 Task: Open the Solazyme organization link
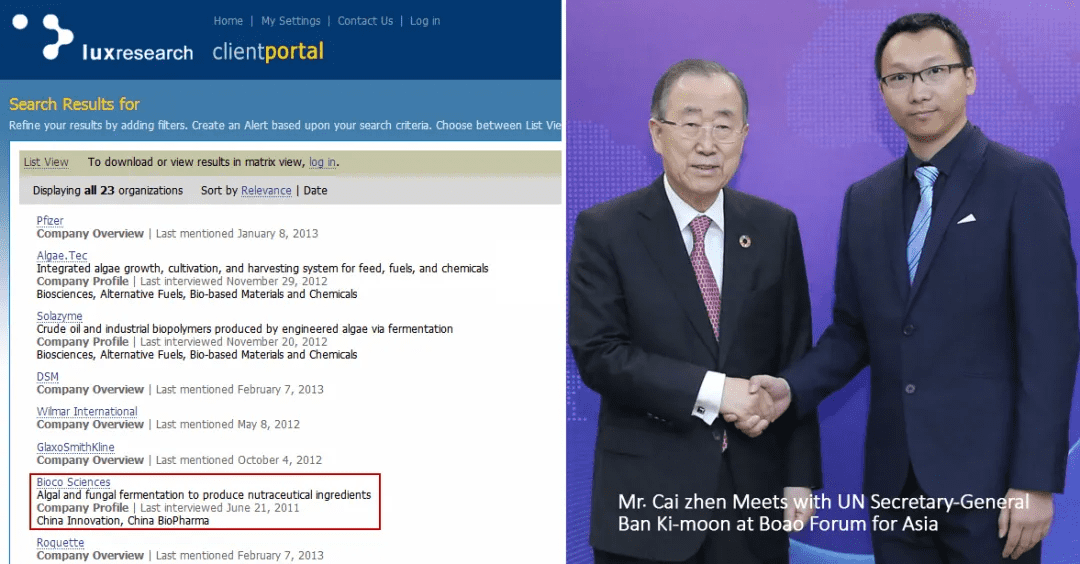pos(59,316)
